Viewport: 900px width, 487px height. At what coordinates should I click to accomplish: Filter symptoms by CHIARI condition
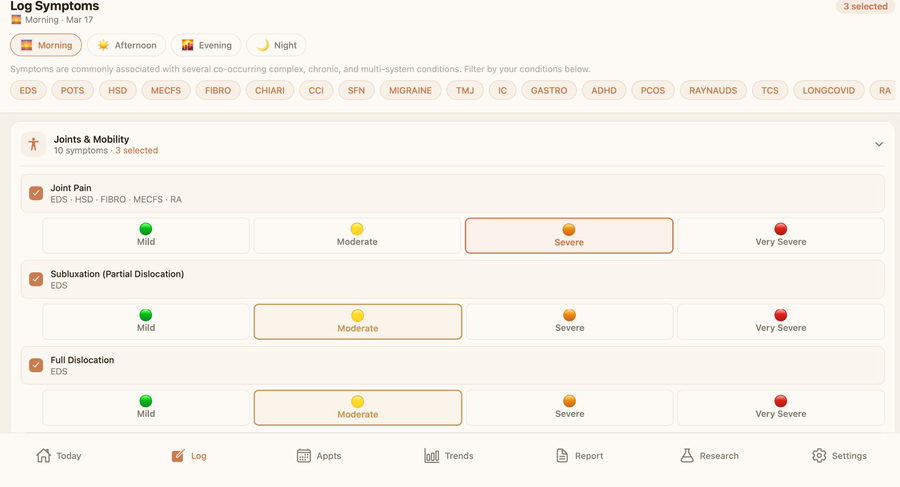pyautogui.click(x=270, y=90)
